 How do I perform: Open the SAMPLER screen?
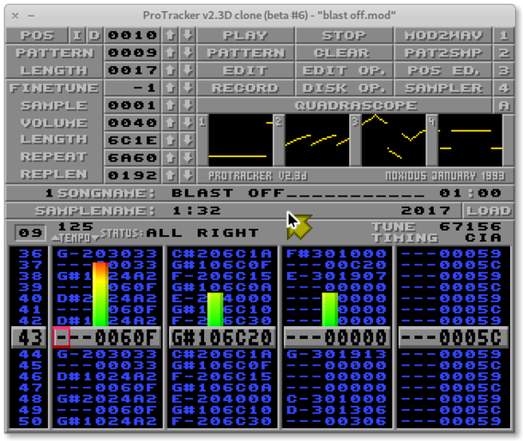443,88
